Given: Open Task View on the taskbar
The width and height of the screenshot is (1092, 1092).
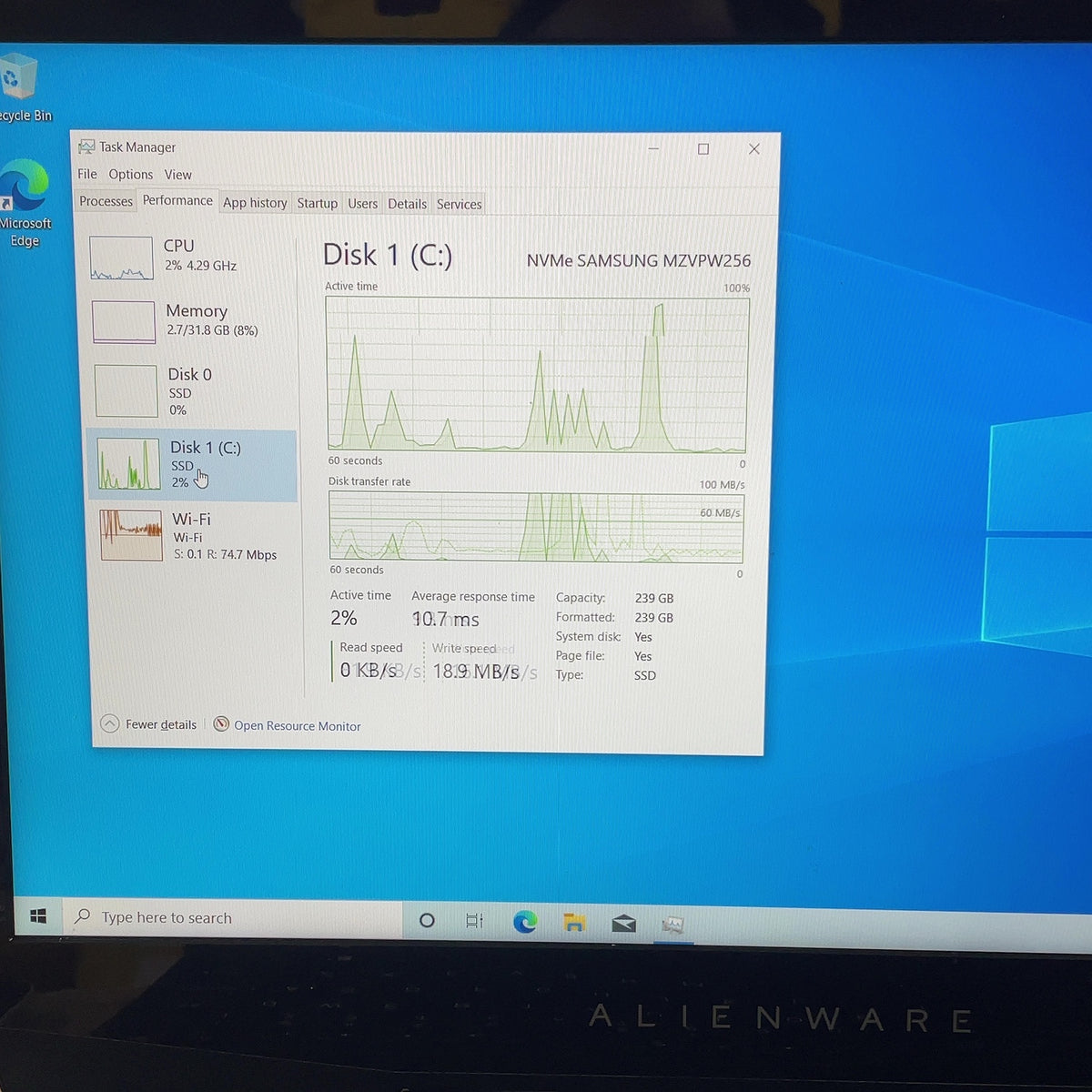Looking at the screenshot, I should coord(474,921).
